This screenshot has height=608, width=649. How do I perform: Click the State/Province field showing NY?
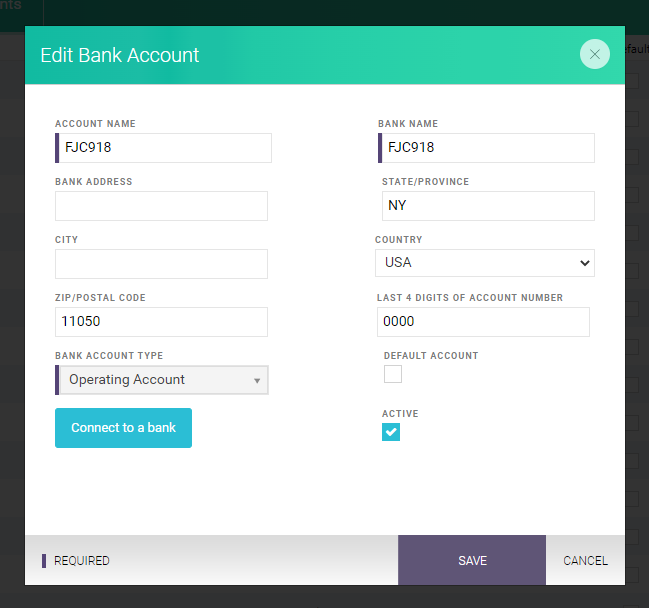coord(488,206)
